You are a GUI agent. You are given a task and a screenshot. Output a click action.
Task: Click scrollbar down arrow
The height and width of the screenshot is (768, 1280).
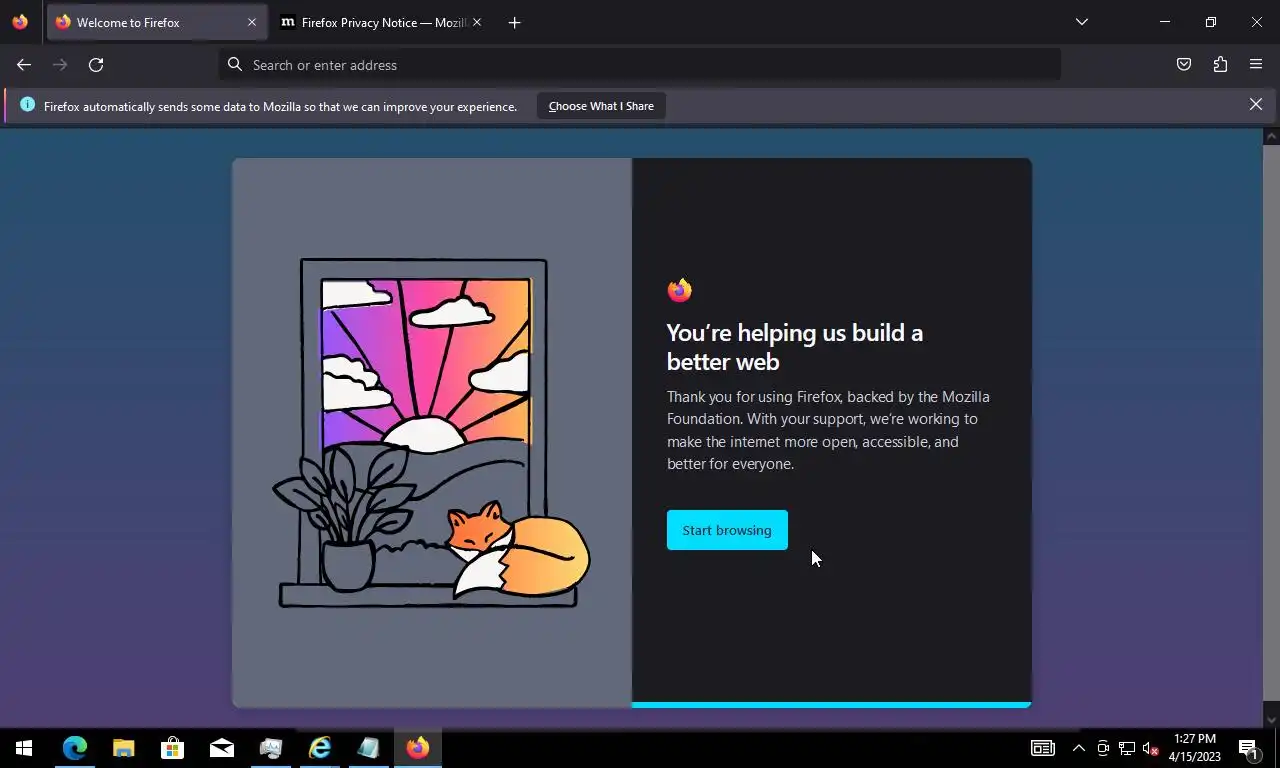coord(1271,719)
